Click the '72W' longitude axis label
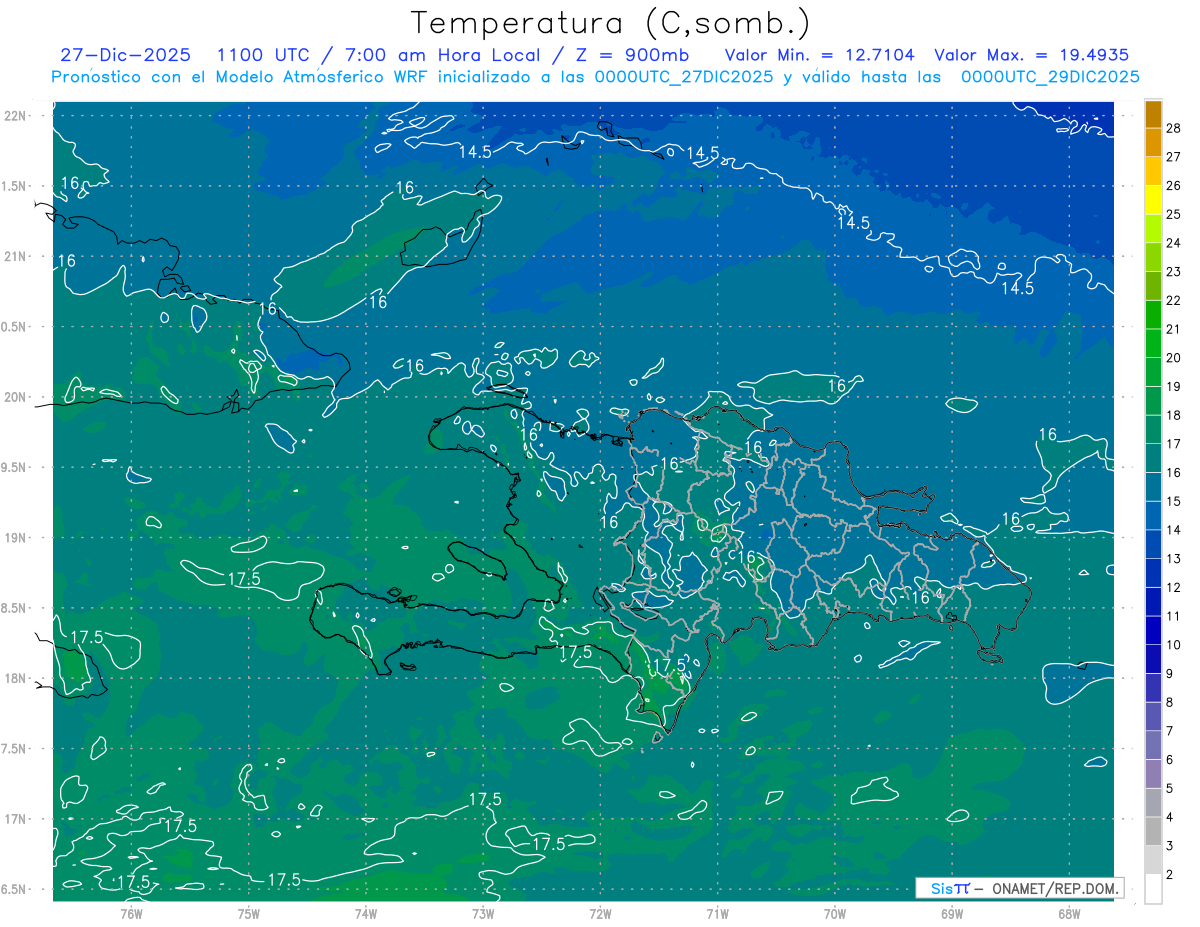Screen dimensions: 1200x927 click(600, 913)
